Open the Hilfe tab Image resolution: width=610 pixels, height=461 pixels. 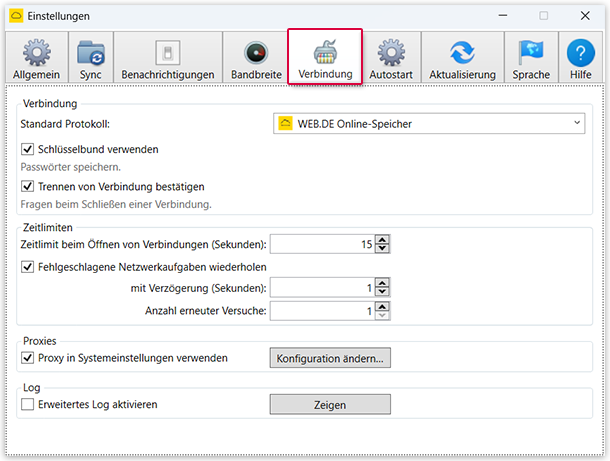click(x=581, y=58)
